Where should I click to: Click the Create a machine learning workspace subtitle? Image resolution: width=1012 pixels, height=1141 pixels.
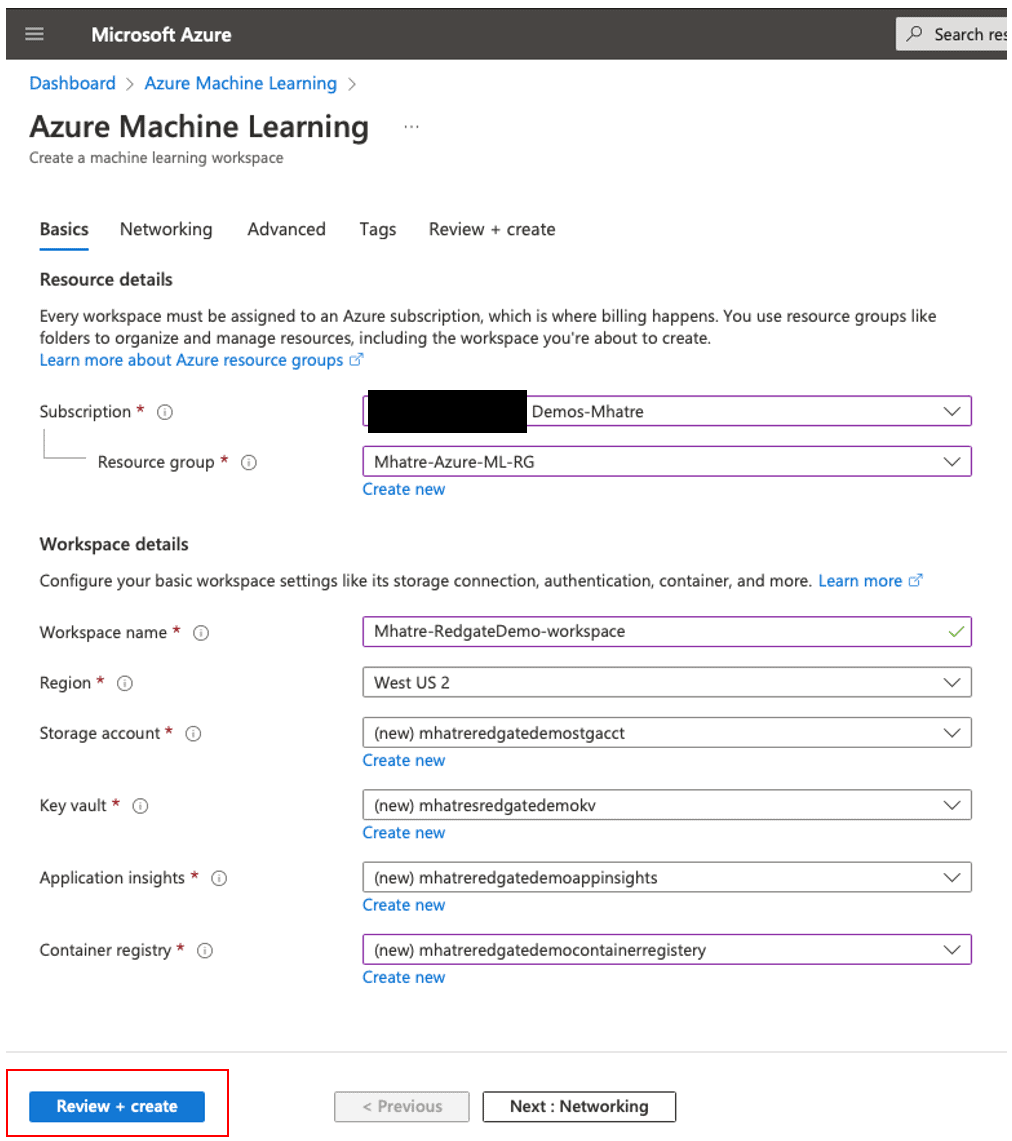[156, 158]
